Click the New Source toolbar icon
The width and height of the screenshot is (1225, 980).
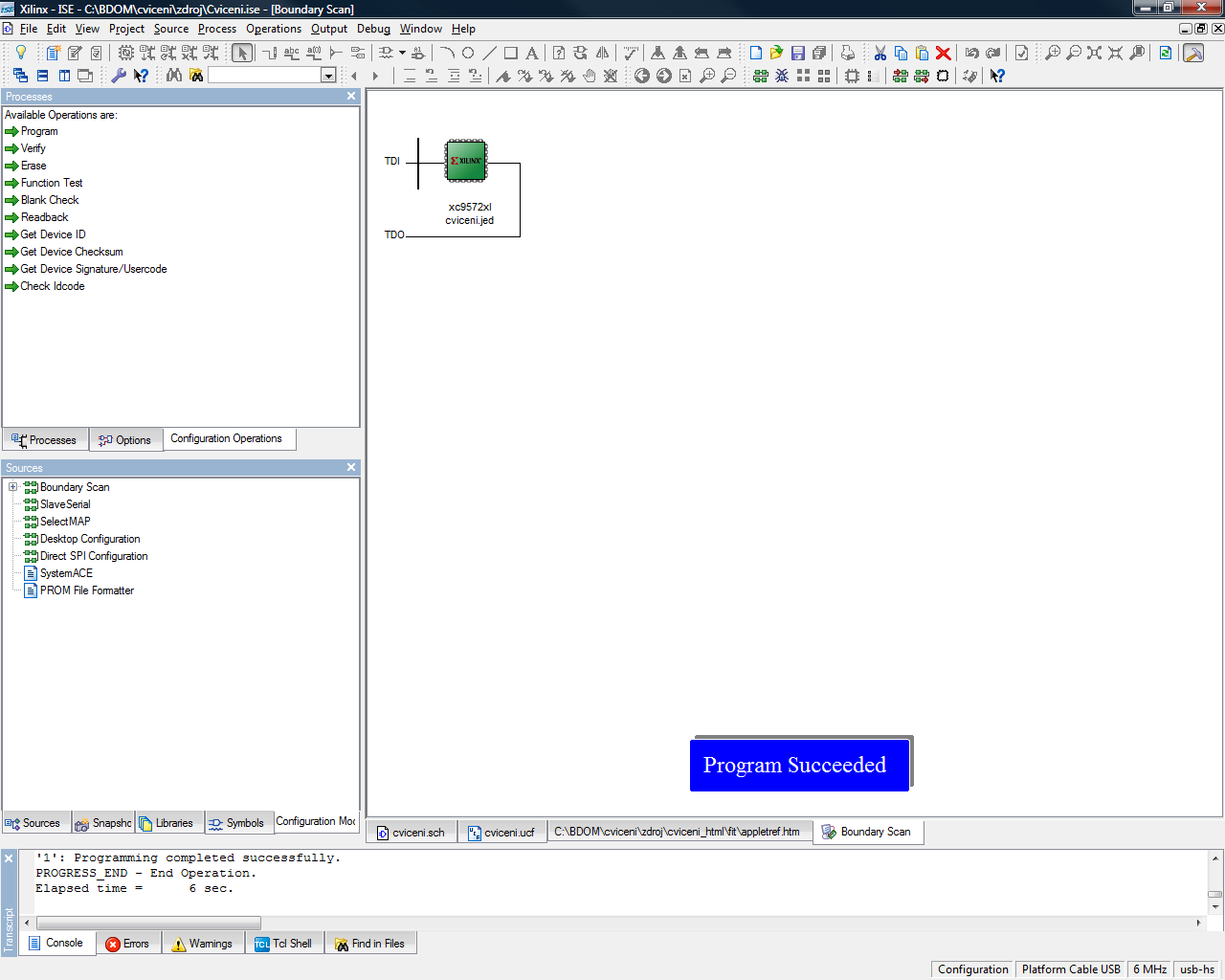54,53
